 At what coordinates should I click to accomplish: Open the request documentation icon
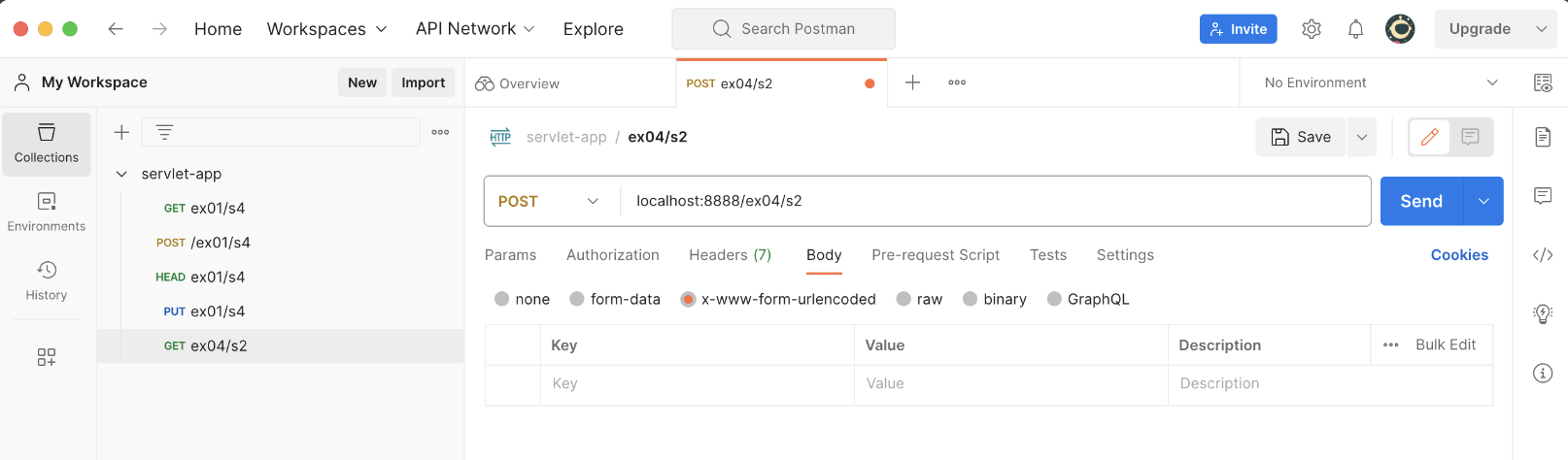(1543, 137)
